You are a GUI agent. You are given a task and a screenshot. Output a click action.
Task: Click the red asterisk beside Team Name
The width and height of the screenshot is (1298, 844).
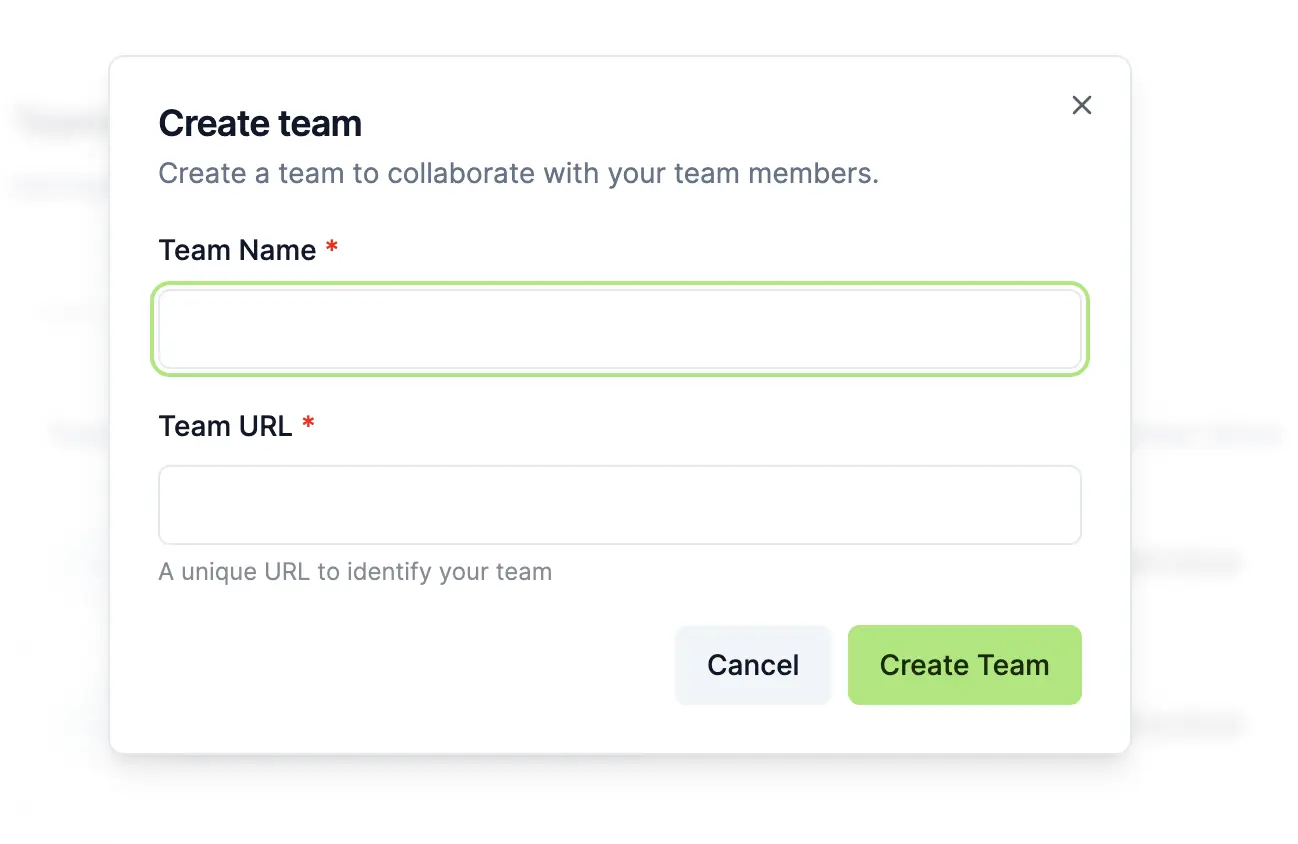[x=332, y=248]
